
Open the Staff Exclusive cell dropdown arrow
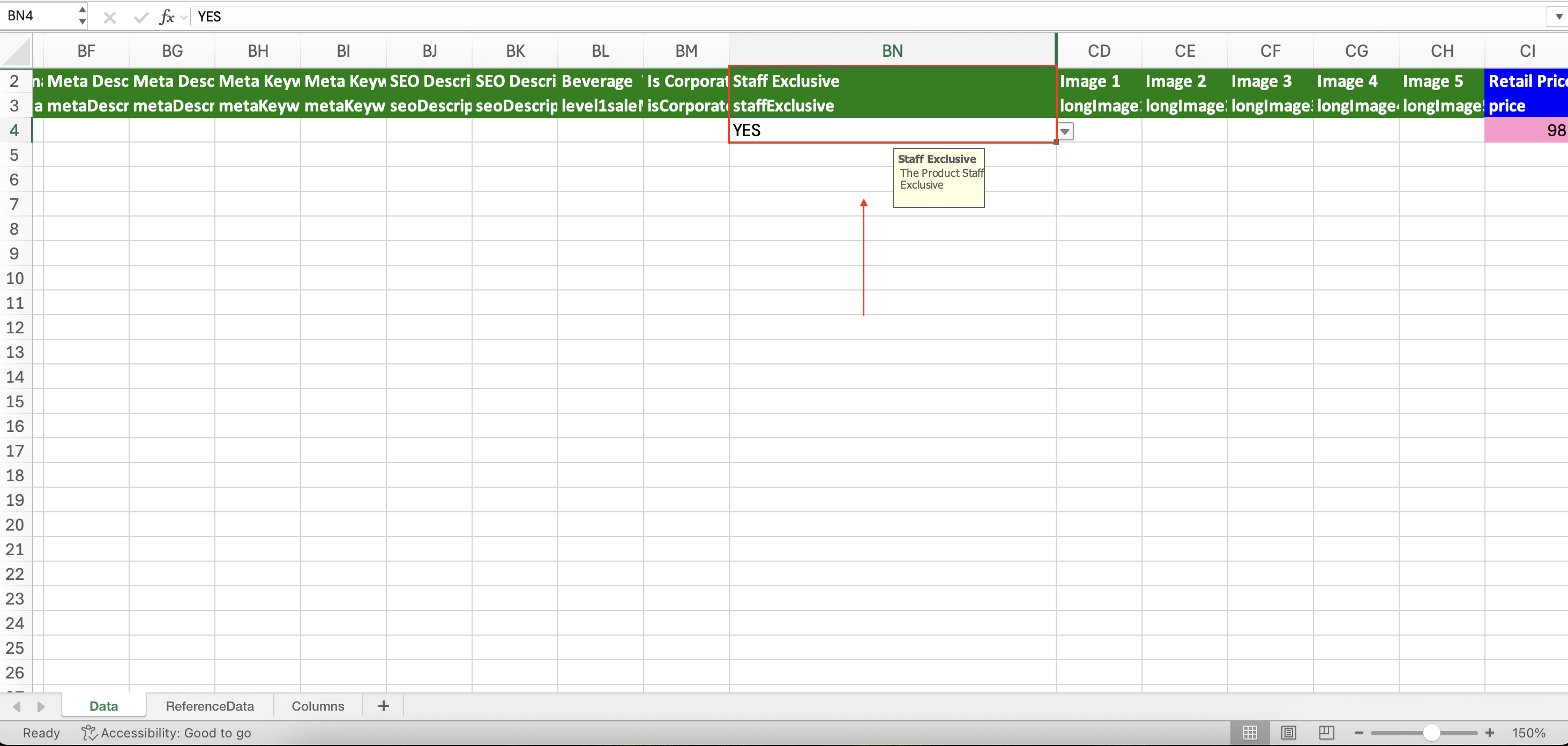(x=1065, y=131)
